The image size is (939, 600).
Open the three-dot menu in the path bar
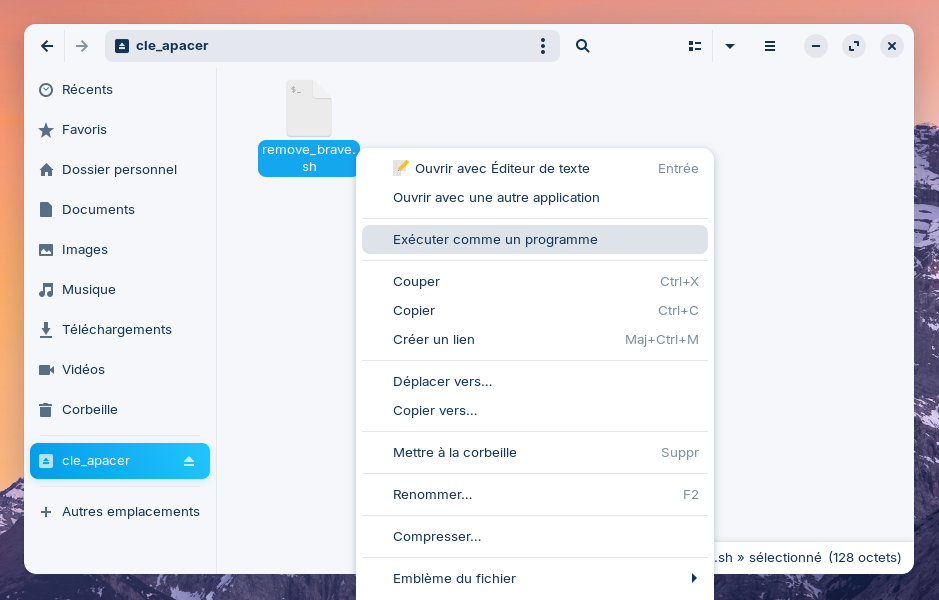(x=543, y=46)
